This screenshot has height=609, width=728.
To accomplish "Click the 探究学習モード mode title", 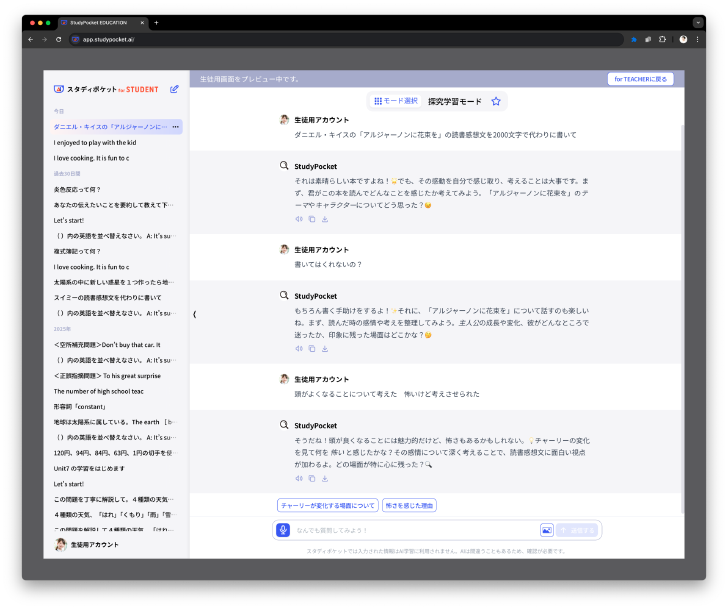I will pyautogui.click(x=455, y=101).
